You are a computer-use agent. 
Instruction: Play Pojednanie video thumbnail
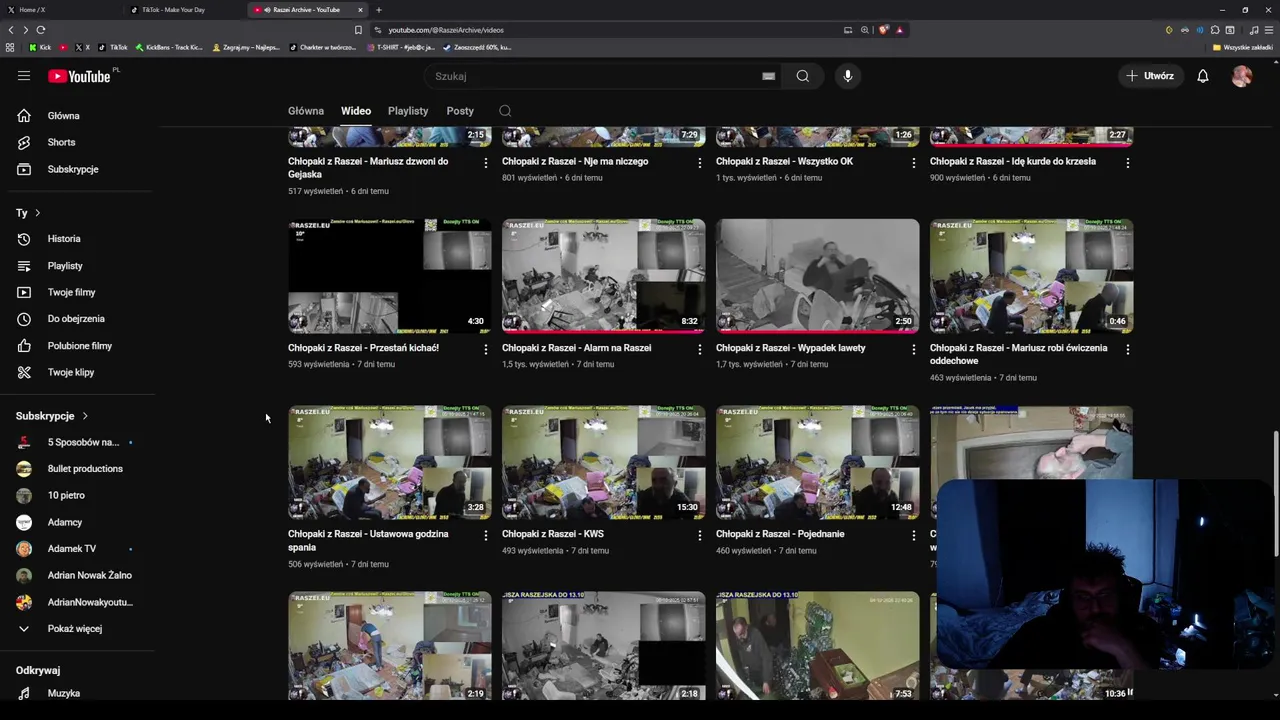[x=818, y=462]
